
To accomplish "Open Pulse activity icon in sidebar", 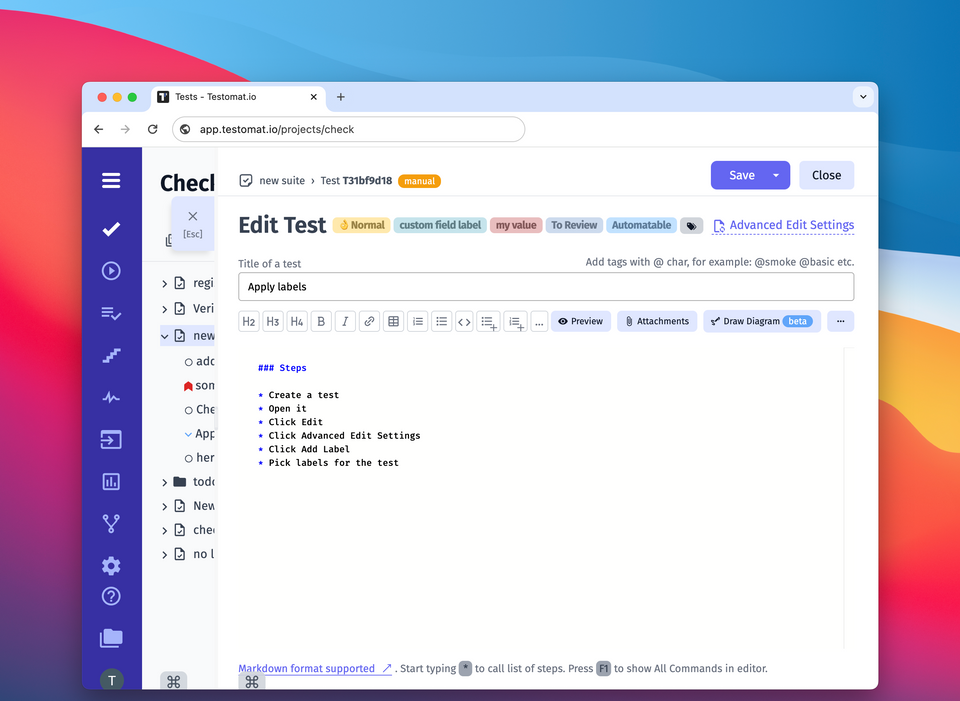I will point(111,397).
